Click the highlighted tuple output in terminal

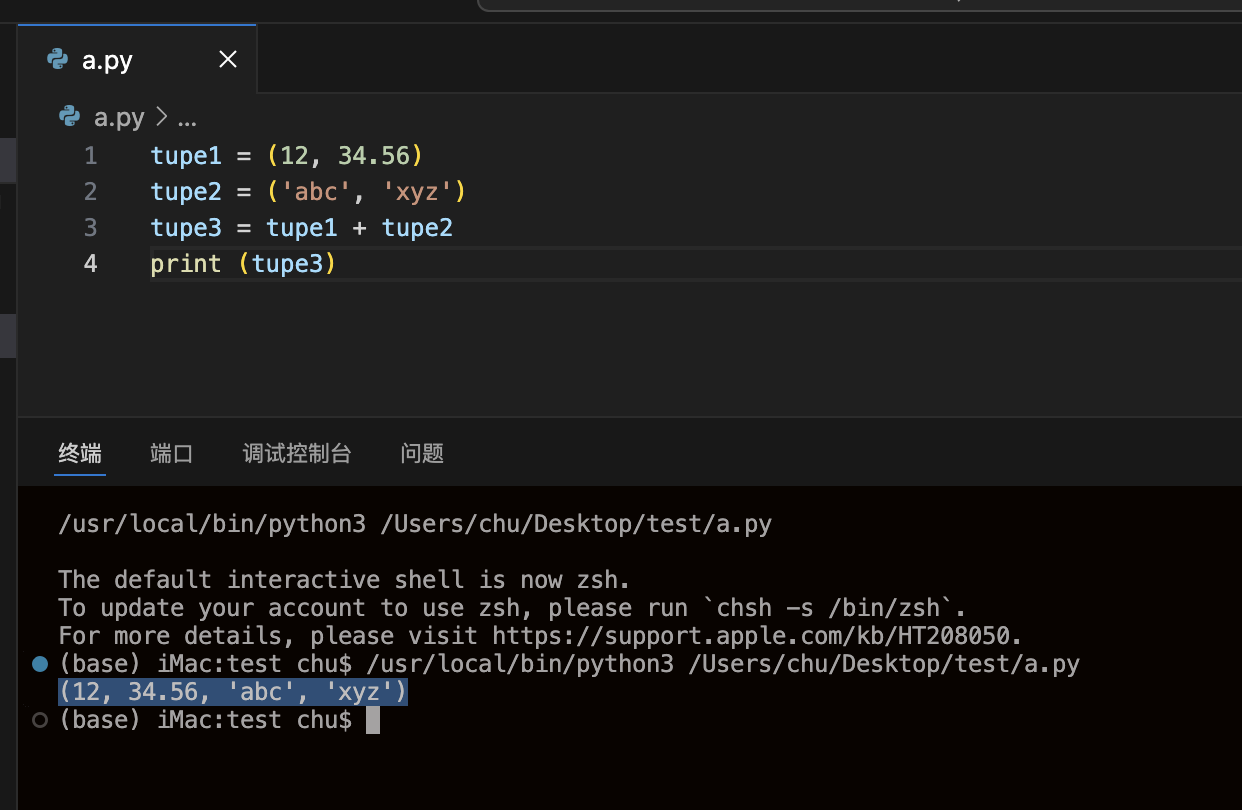point(233,692)
